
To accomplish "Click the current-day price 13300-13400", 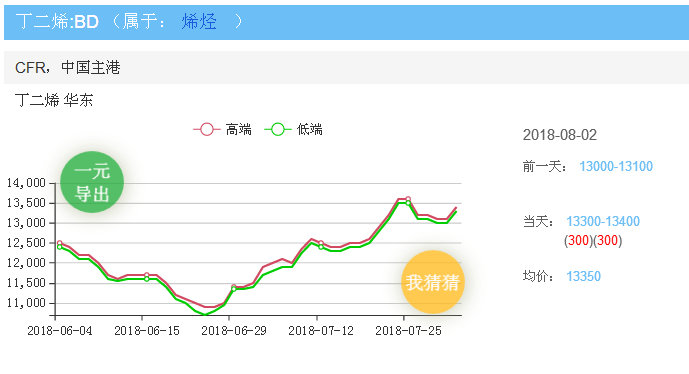I will coord(603,221).
